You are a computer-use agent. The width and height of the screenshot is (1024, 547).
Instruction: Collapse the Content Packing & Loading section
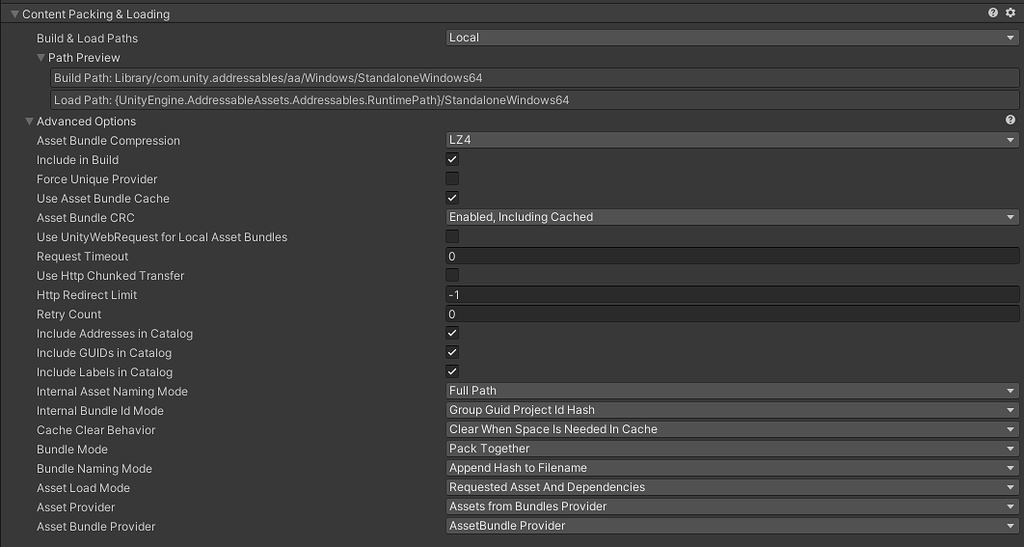click(x=15, y=14)
